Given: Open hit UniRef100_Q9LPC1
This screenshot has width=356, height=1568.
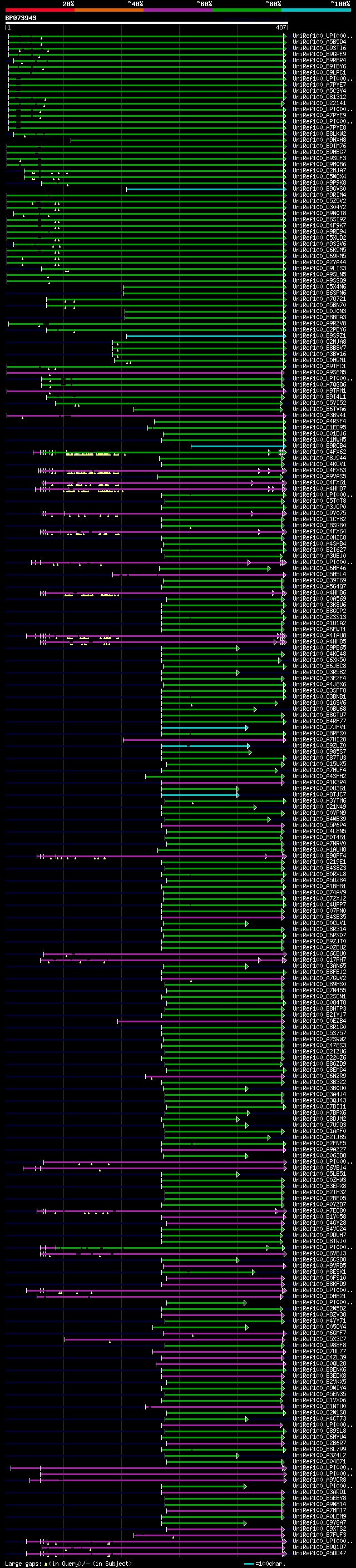Looking at the screenshot, I should [319, 72].
